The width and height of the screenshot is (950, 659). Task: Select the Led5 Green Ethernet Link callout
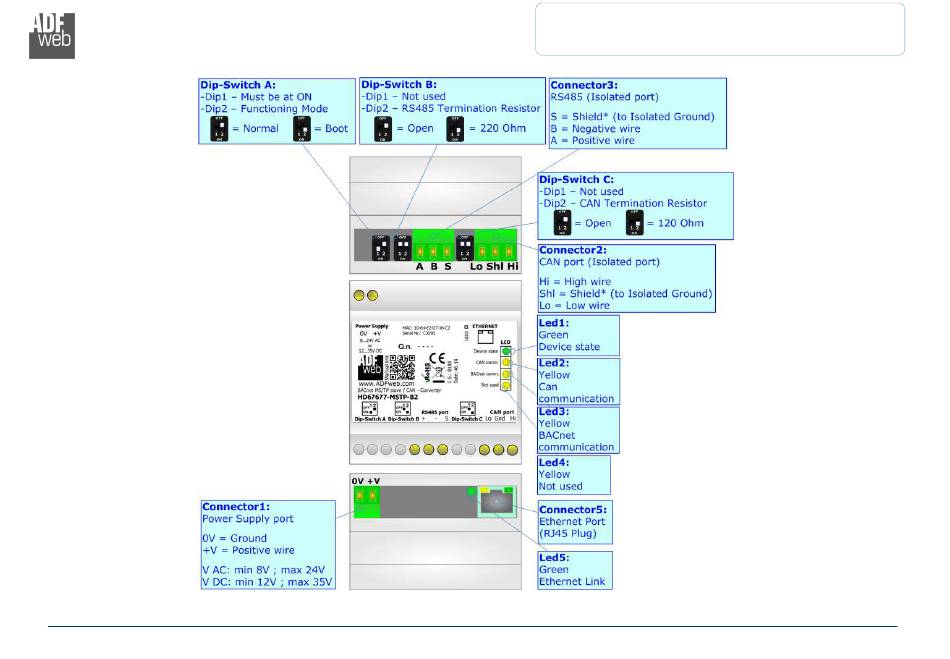[575, 569]
